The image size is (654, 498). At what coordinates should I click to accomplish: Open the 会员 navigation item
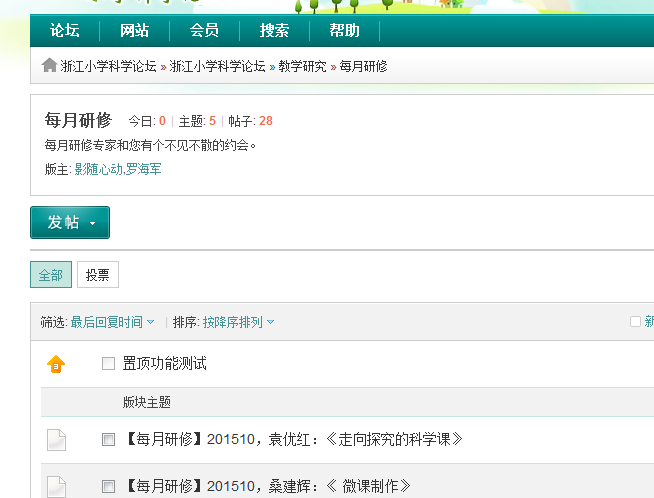tap(204, 31)
